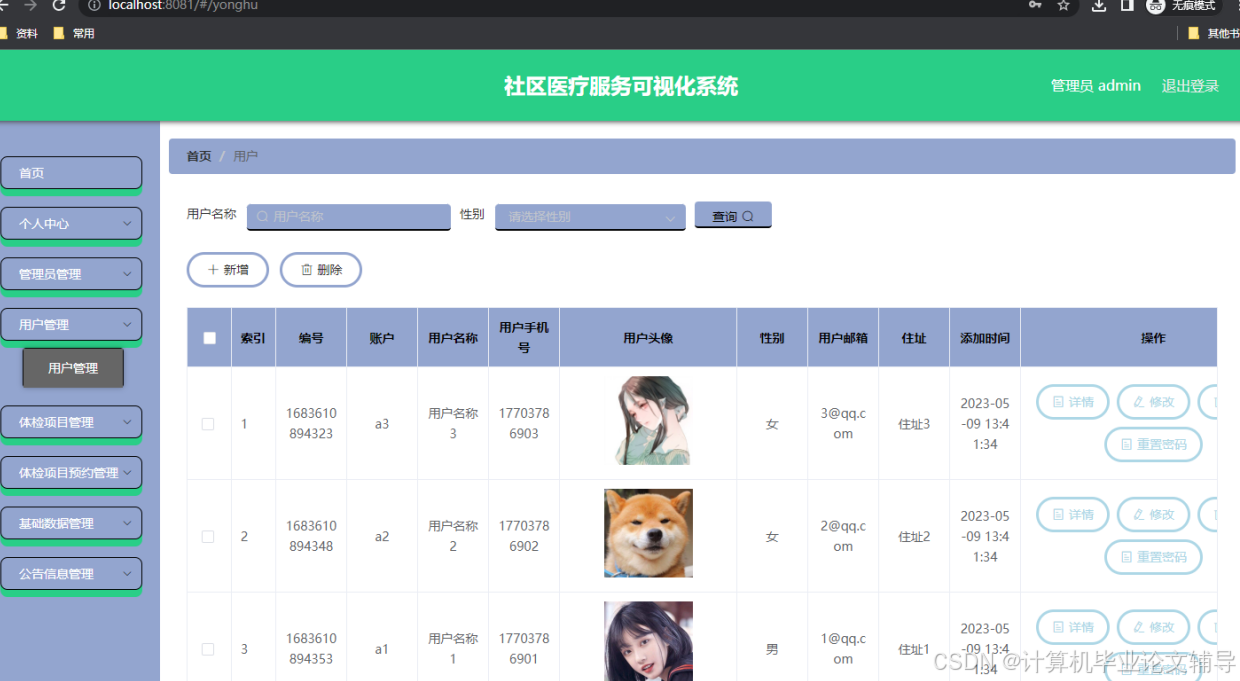The image size is (1240, 681).
Task: Click the plus icon on 新增 button
Action: tap(214, 269)
